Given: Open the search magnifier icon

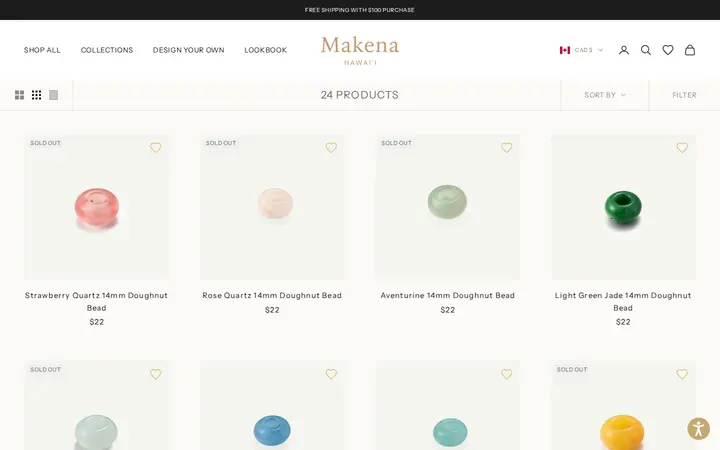Looking at the screenshot, I should pos(646,50).
